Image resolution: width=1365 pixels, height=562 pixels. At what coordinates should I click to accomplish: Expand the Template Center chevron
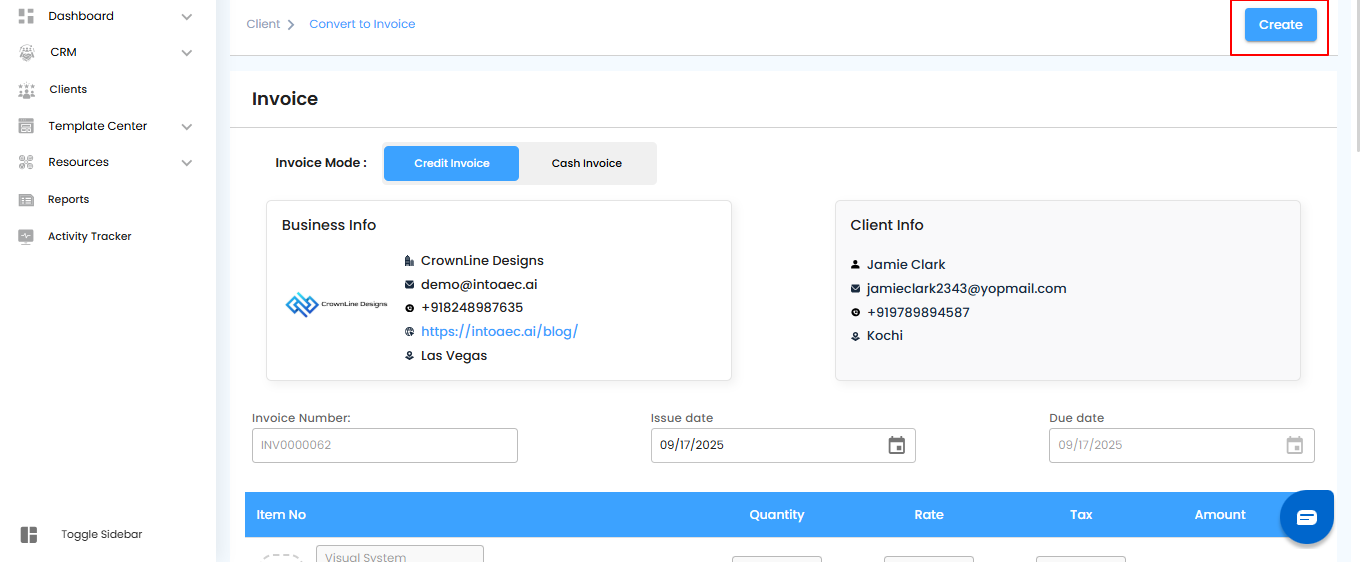click(x=187, y=127)
